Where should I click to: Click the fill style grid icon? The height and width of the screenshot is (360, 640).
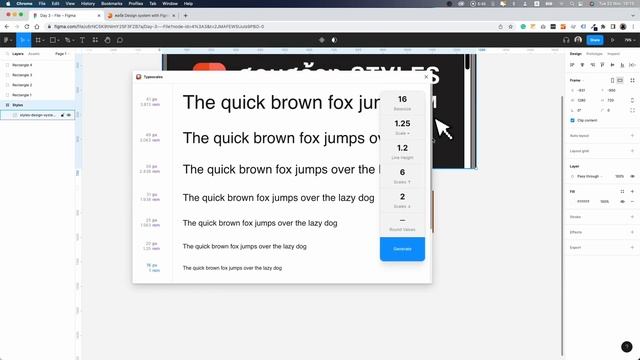622,191
